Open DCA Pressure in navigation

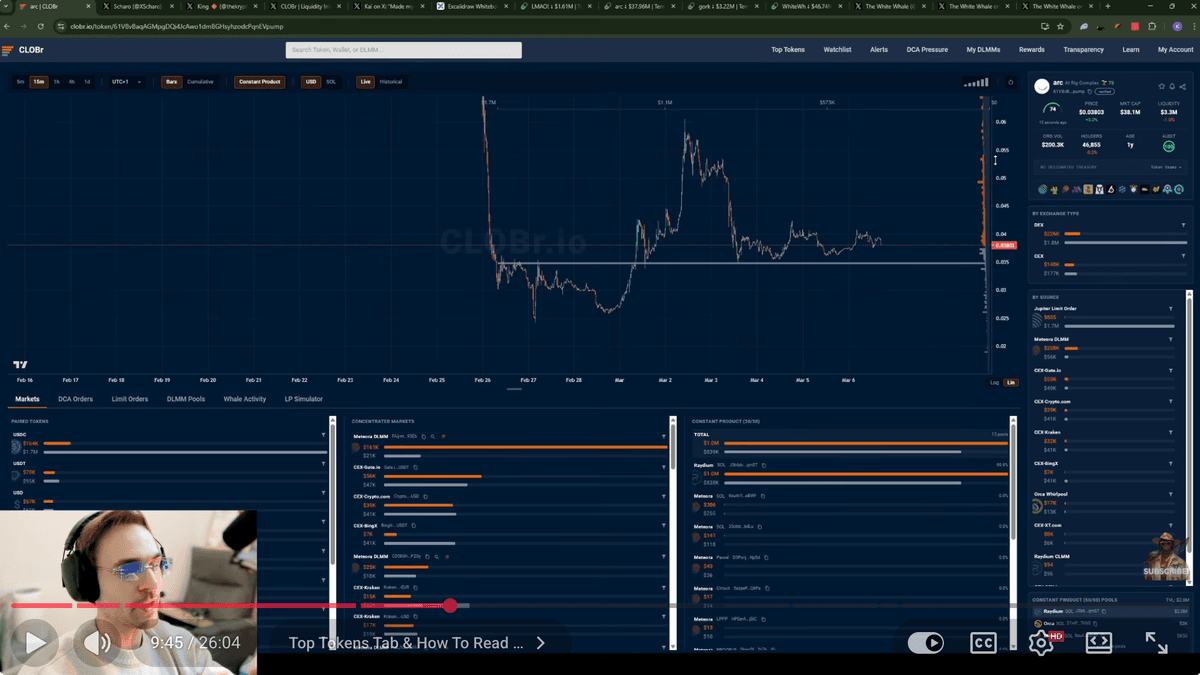coord(927,49)
